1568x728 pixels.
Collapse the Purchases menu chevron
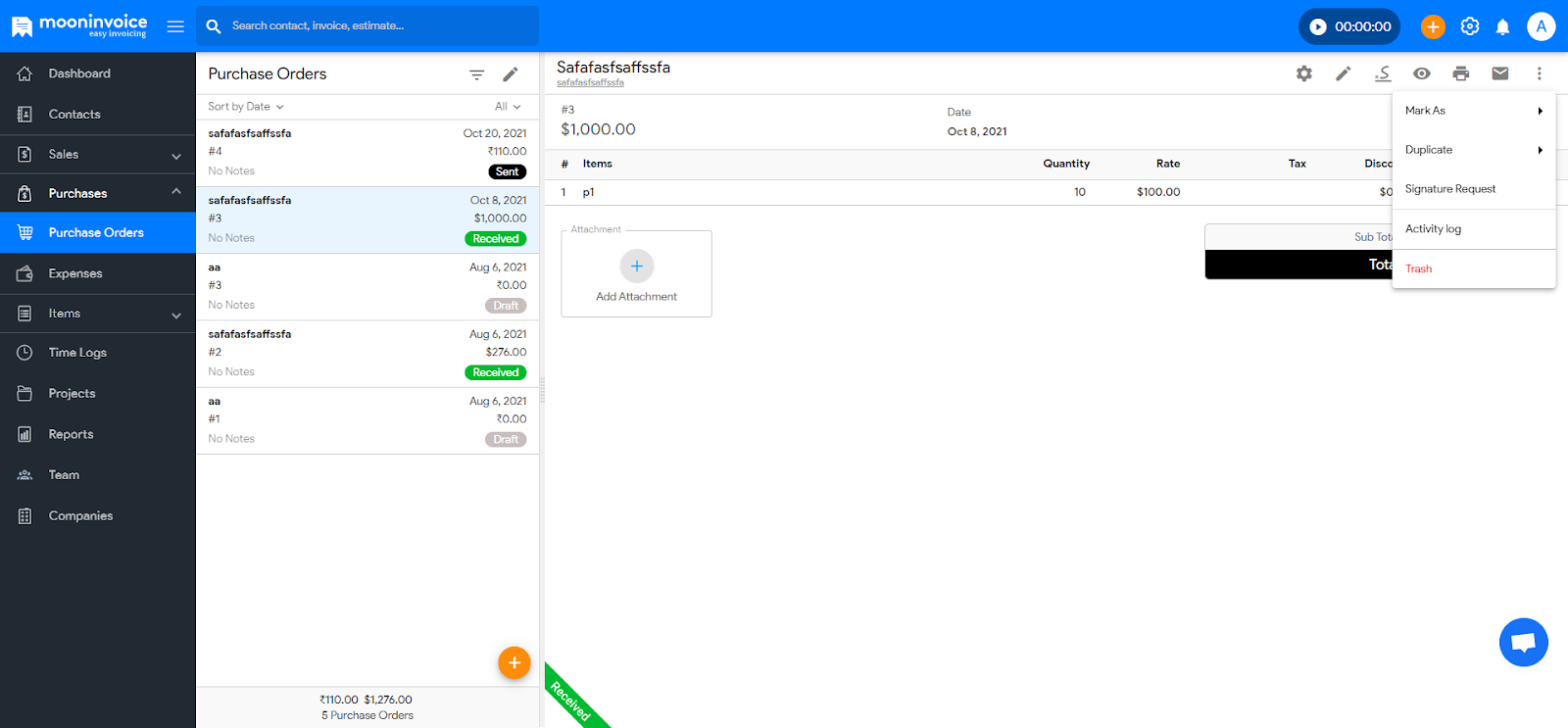[176, 191]
